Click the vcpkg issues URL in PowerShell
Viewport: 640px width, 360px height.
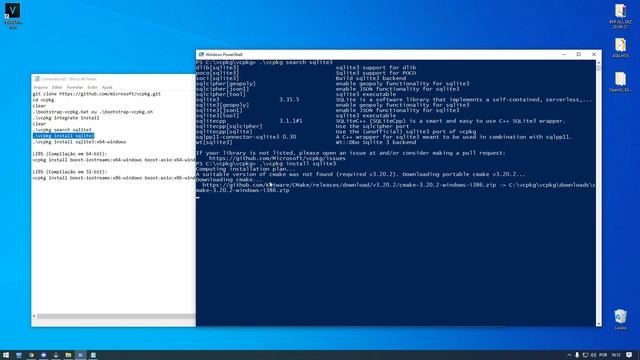(277, 158)
